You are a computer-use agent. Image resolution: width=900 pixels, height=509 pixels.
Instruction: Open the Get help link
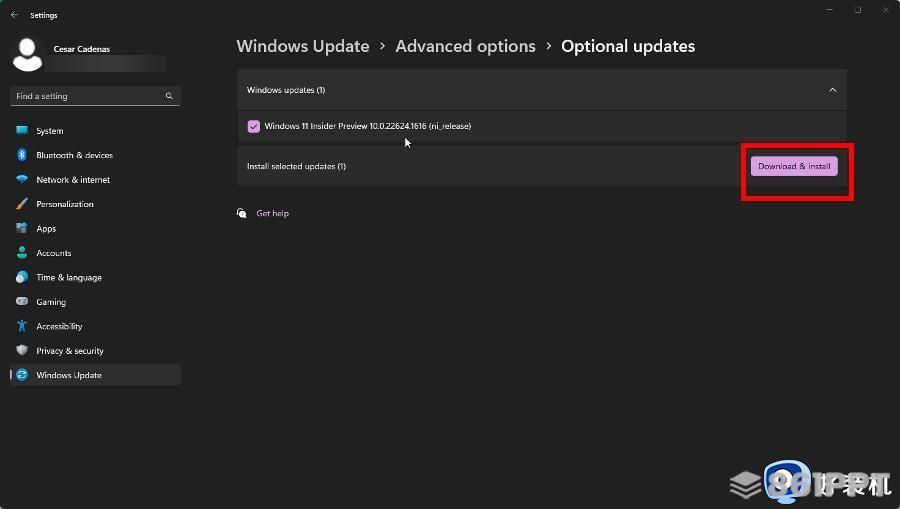coord(273,213)
